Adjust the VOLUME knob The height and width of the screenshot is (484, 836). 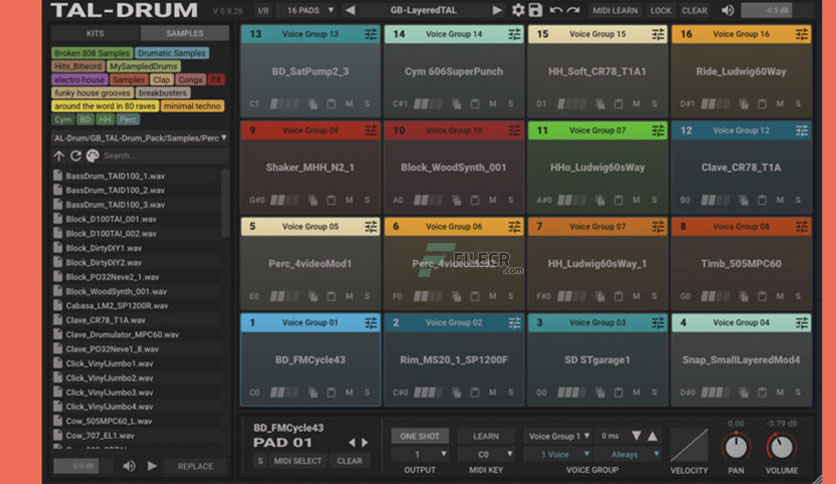coord(782,448)
